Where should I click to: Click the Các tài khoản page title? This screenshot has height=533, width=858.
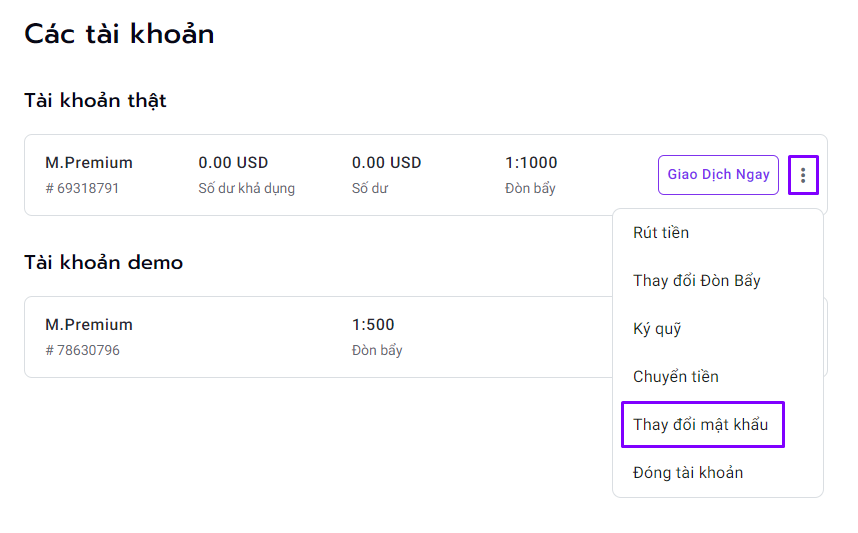119,34
